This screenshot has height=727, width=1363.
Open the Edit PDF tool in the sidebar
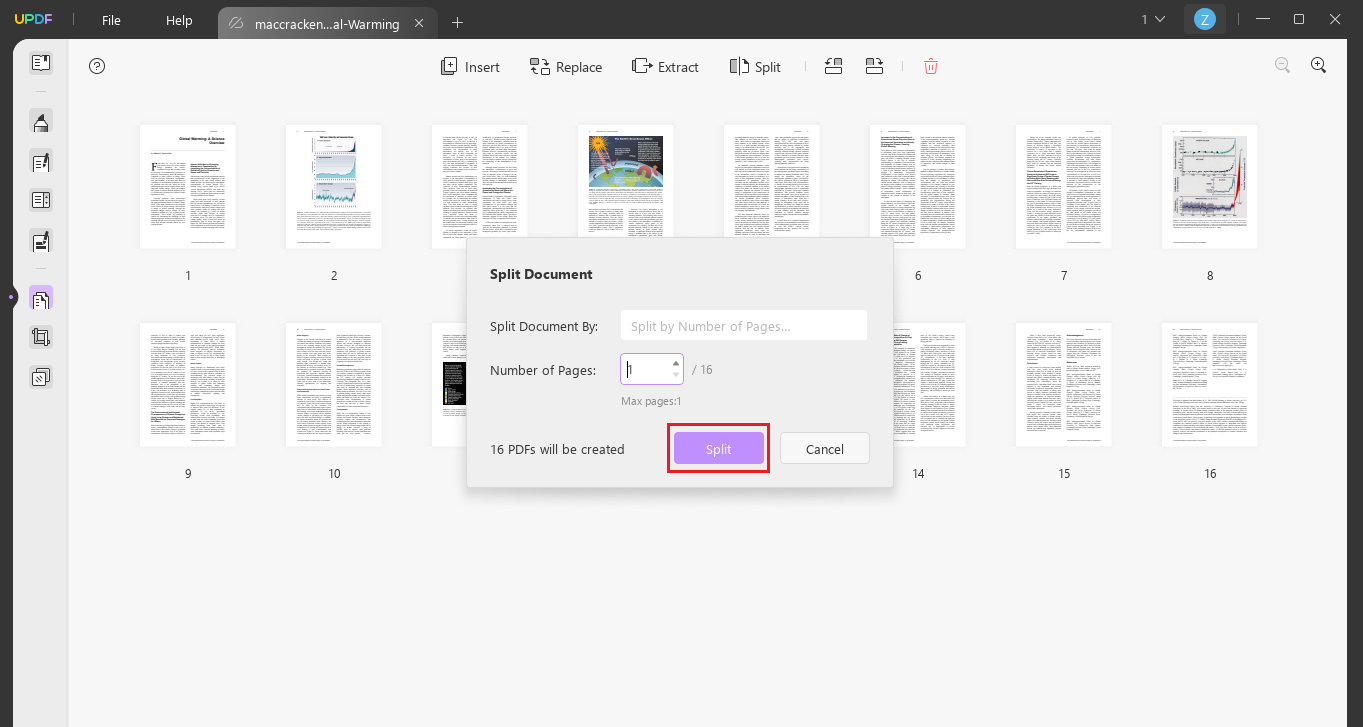click(41, 161)
